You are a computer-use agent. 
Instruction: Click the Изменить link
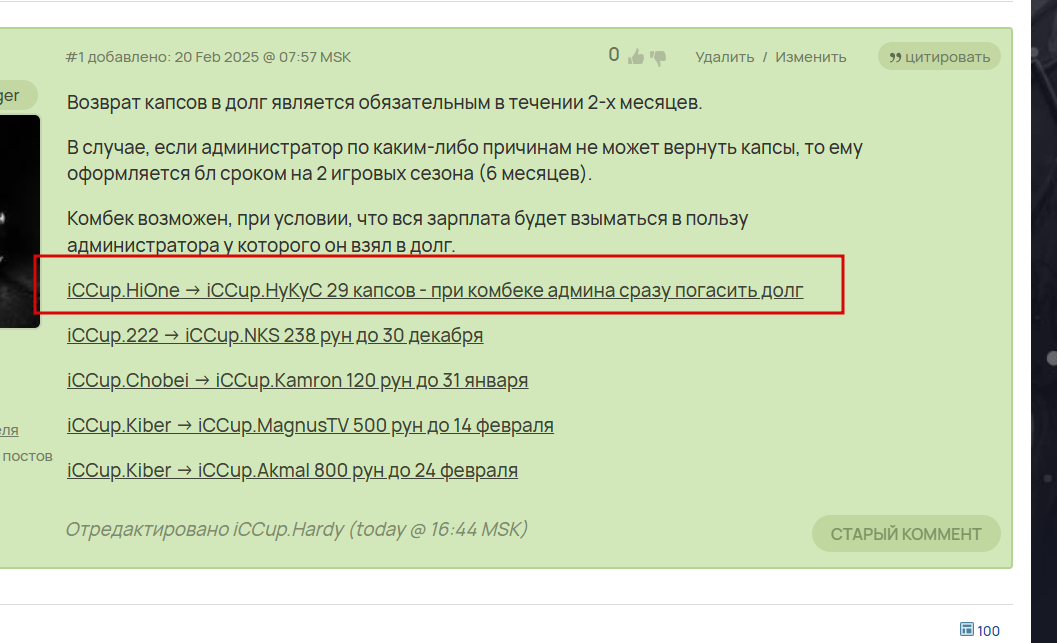(x=810, y=57)
